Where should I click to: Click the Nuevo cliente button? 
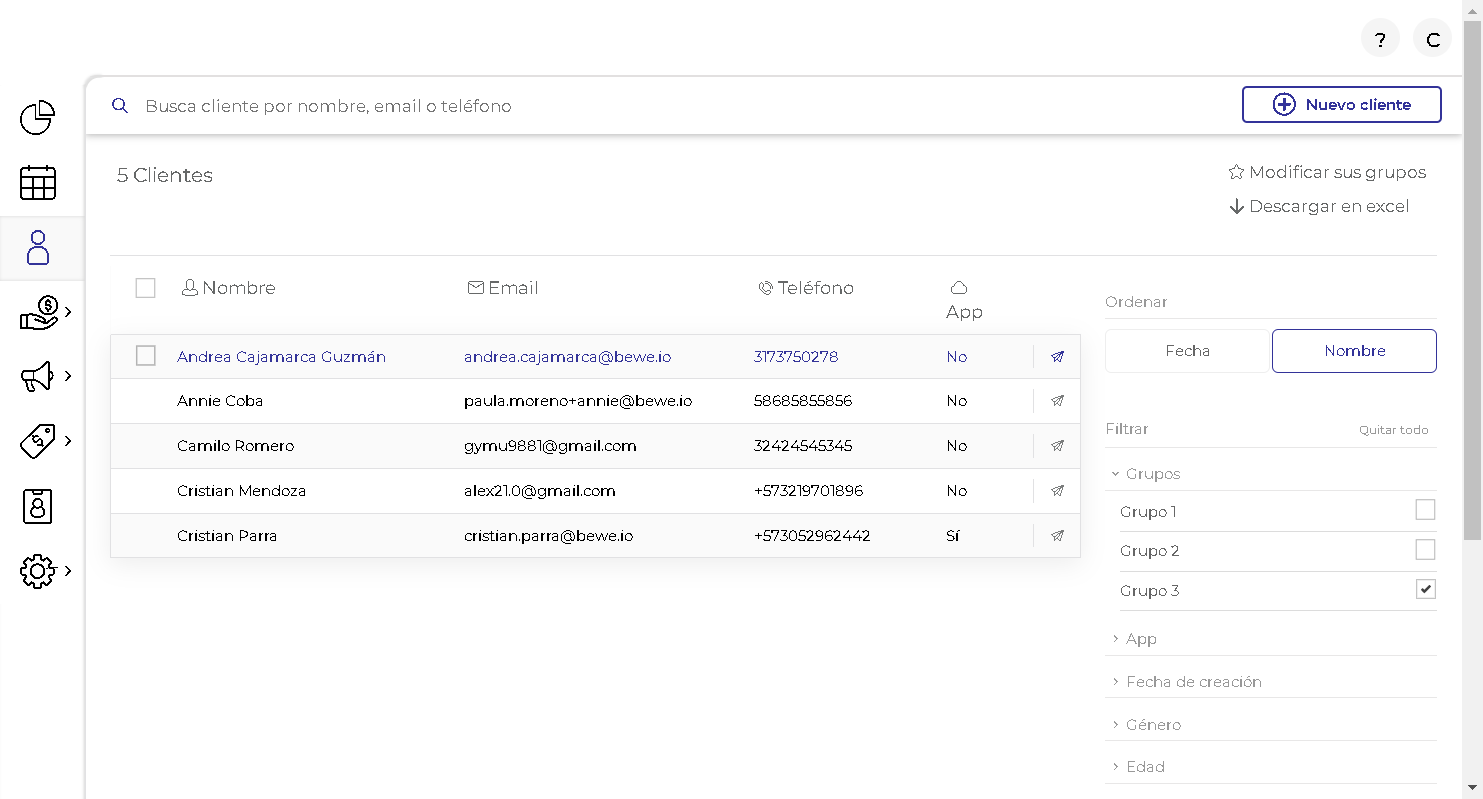pos(1342,105)
